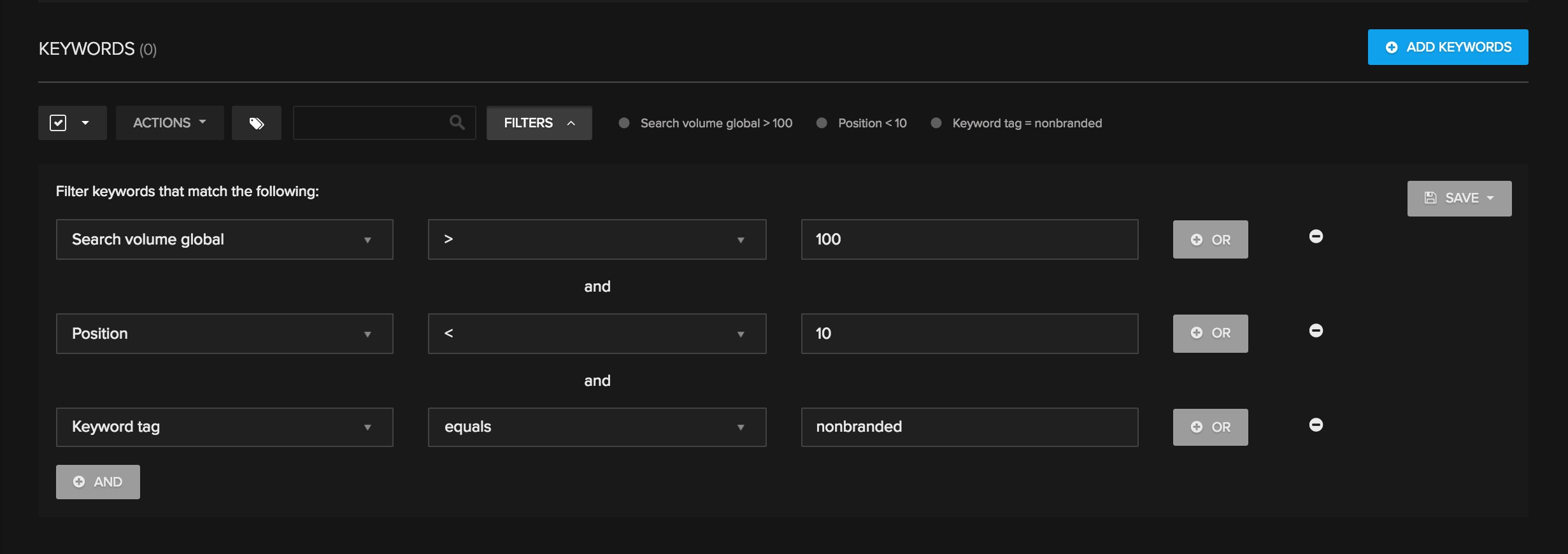Add OR condition to Search volume row
Screen dimensions: 1568x554
1210,239
